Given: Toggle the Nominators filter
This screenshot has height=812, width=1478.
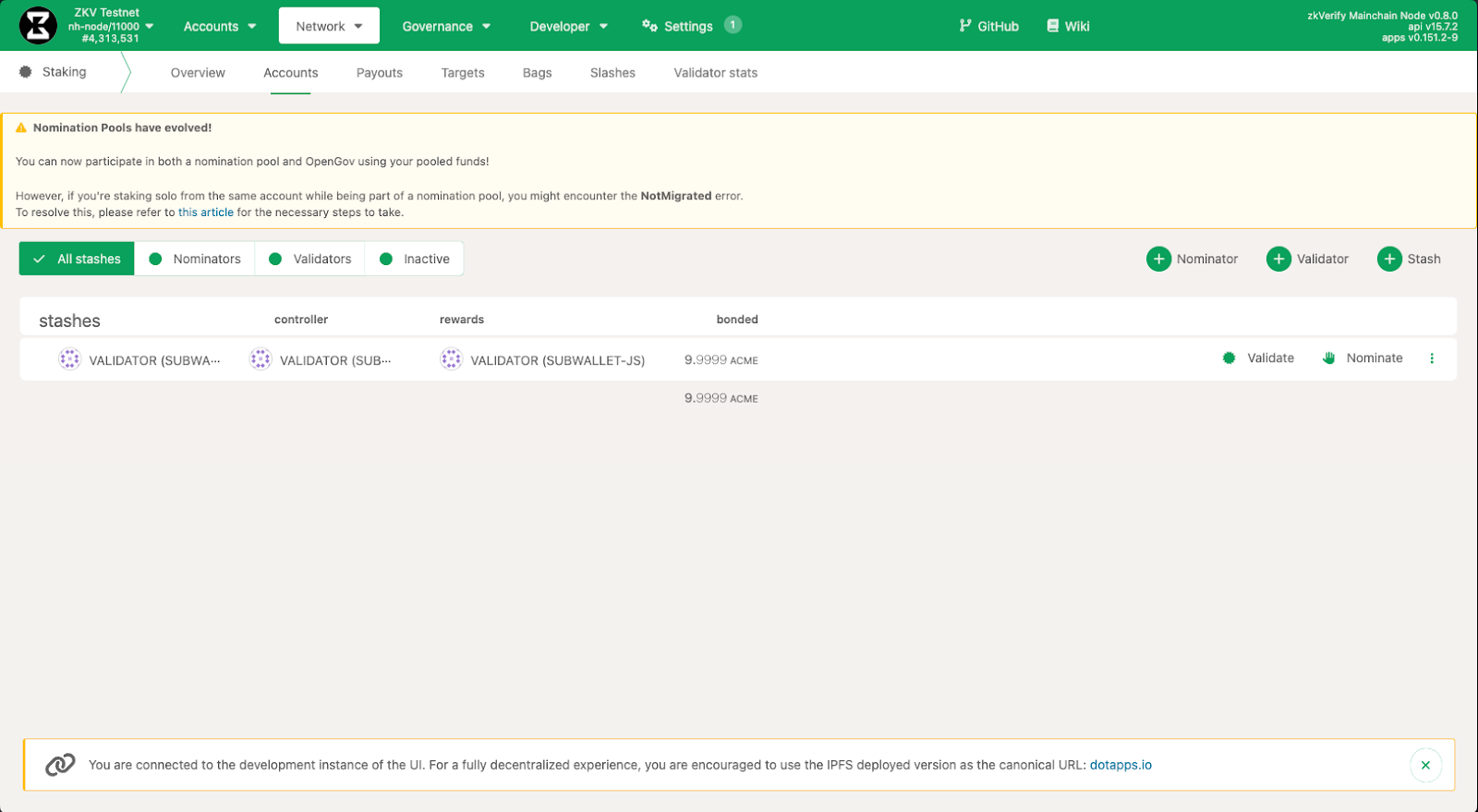Looking at the screenshot, I should click(195, 259).
